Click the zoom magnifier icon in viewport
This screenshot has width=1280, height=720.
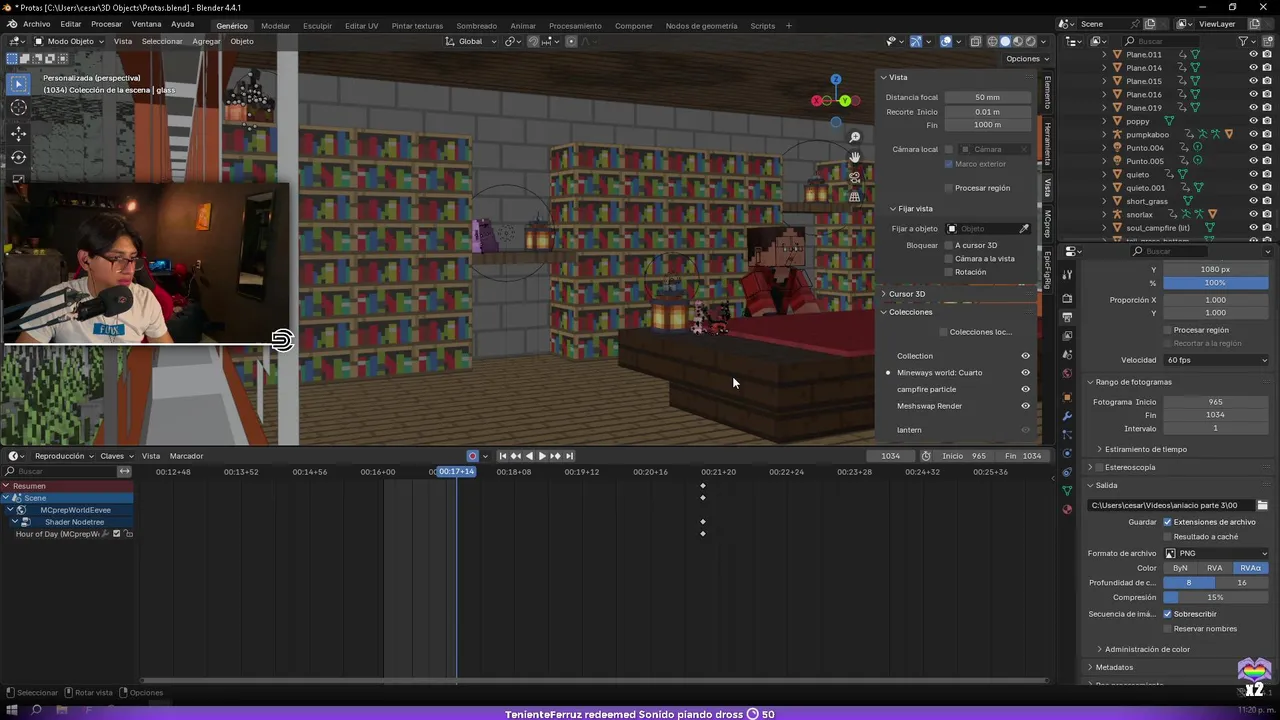click(x=855, y=137)
